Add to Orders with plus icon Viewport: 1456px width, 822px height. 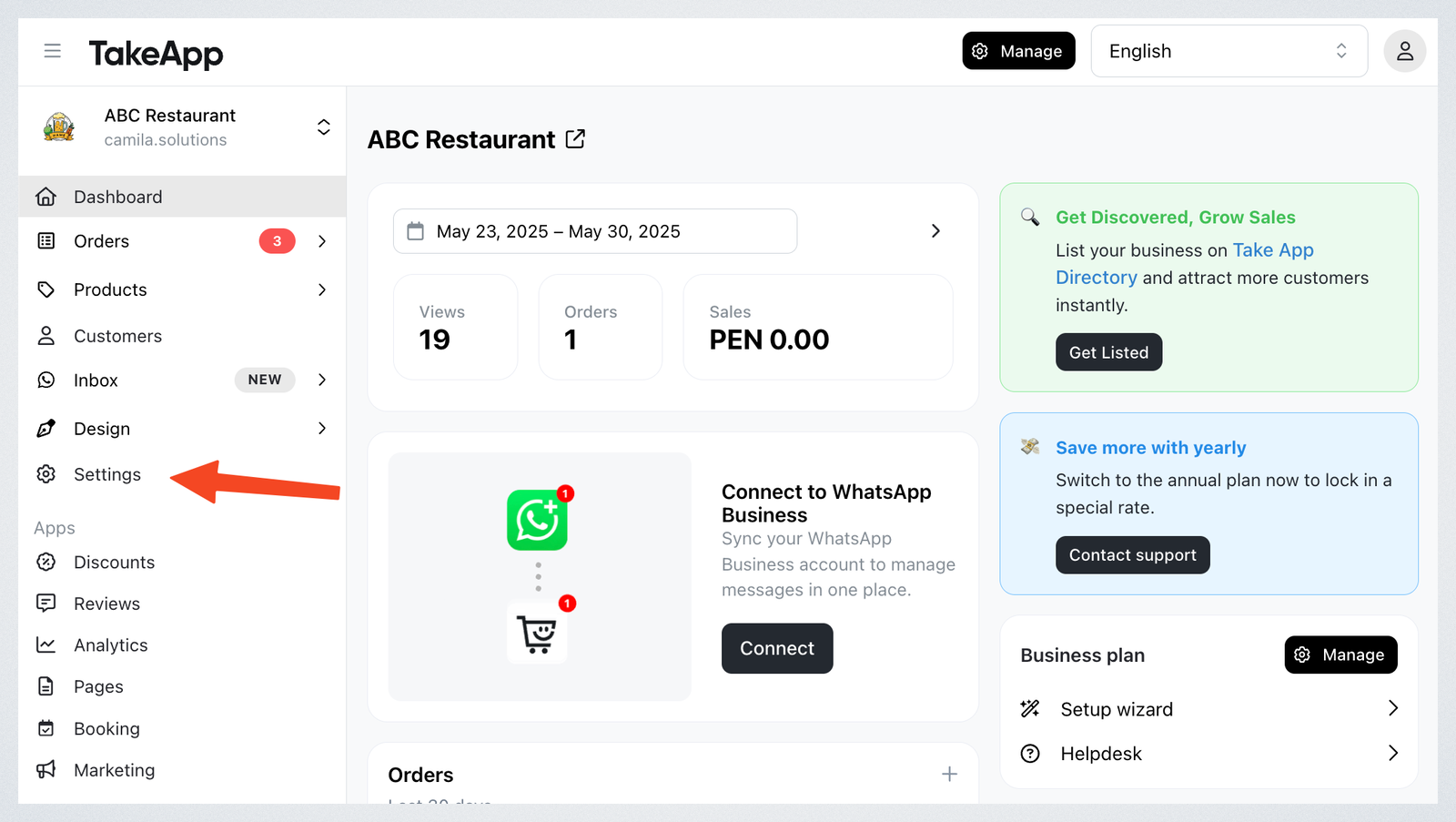click(949, 774)
